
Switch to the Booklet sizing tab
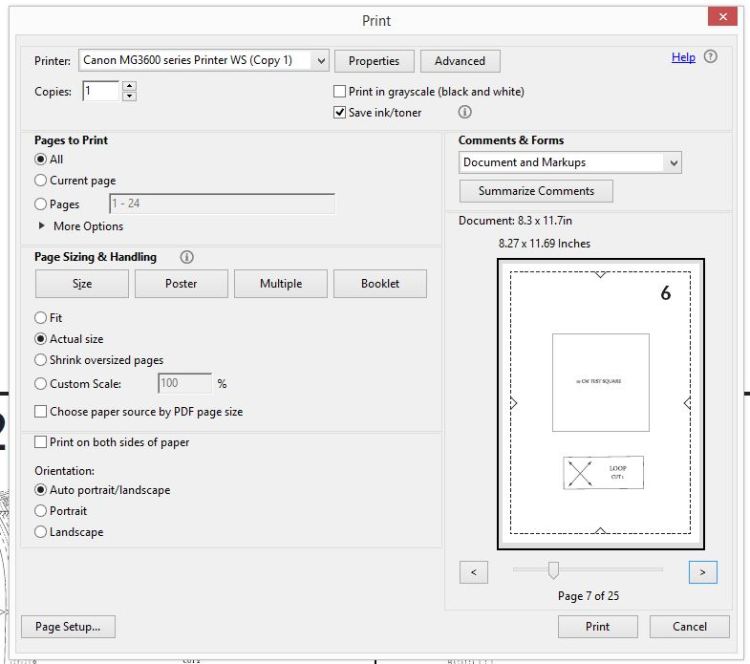click(379, 284)
